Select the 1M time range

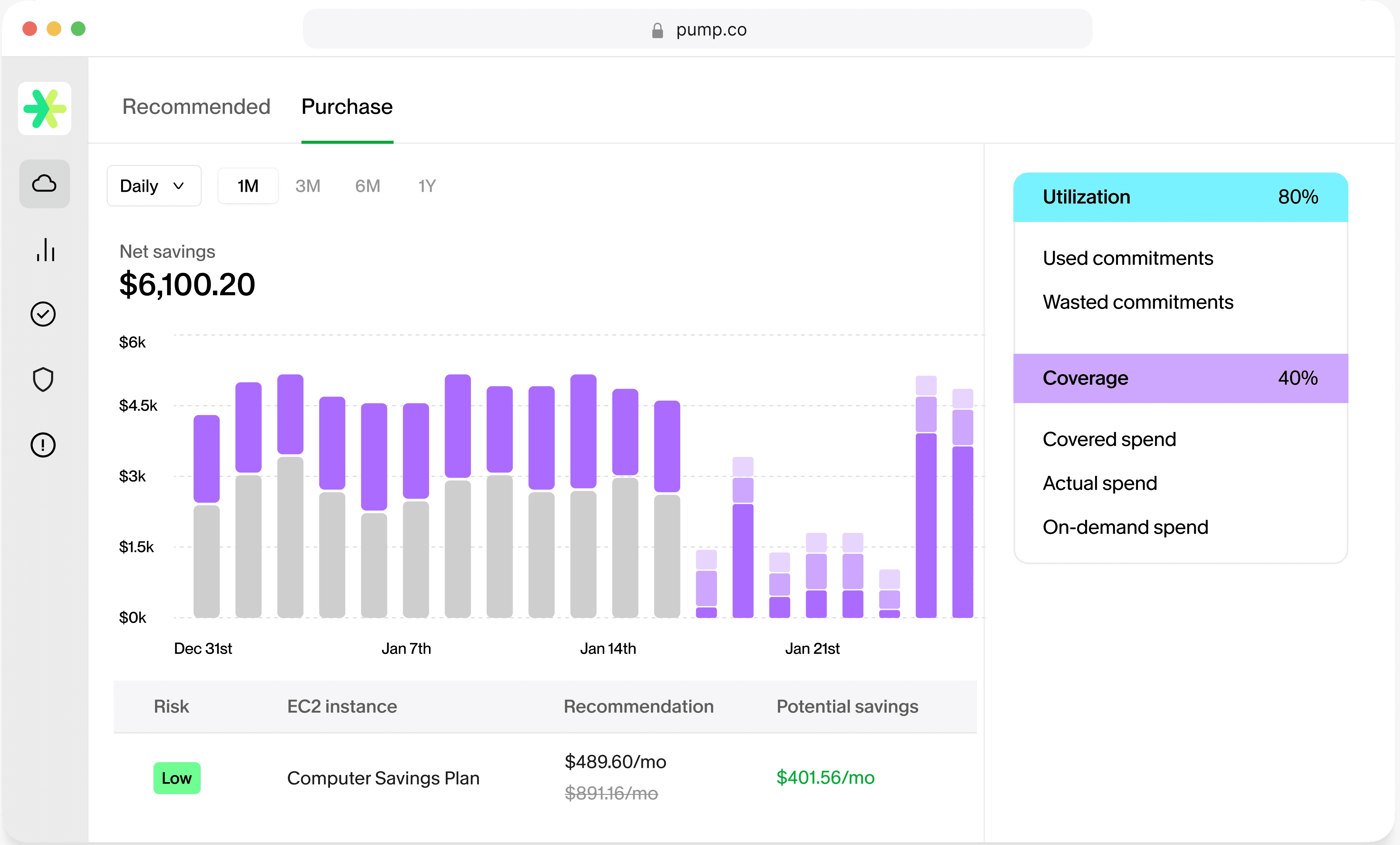(x=248, y=186)
